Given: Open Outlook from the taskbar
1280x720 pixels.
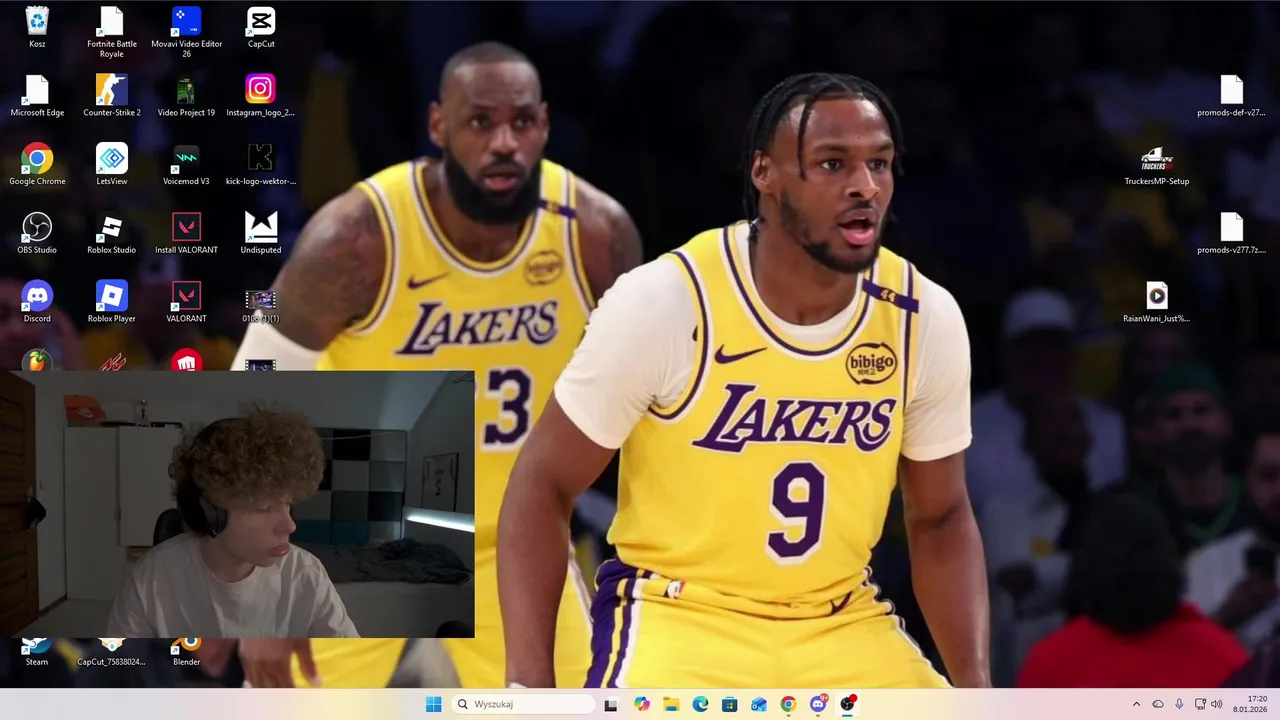Looking at the screenshot, I should [x=759, y=704].
